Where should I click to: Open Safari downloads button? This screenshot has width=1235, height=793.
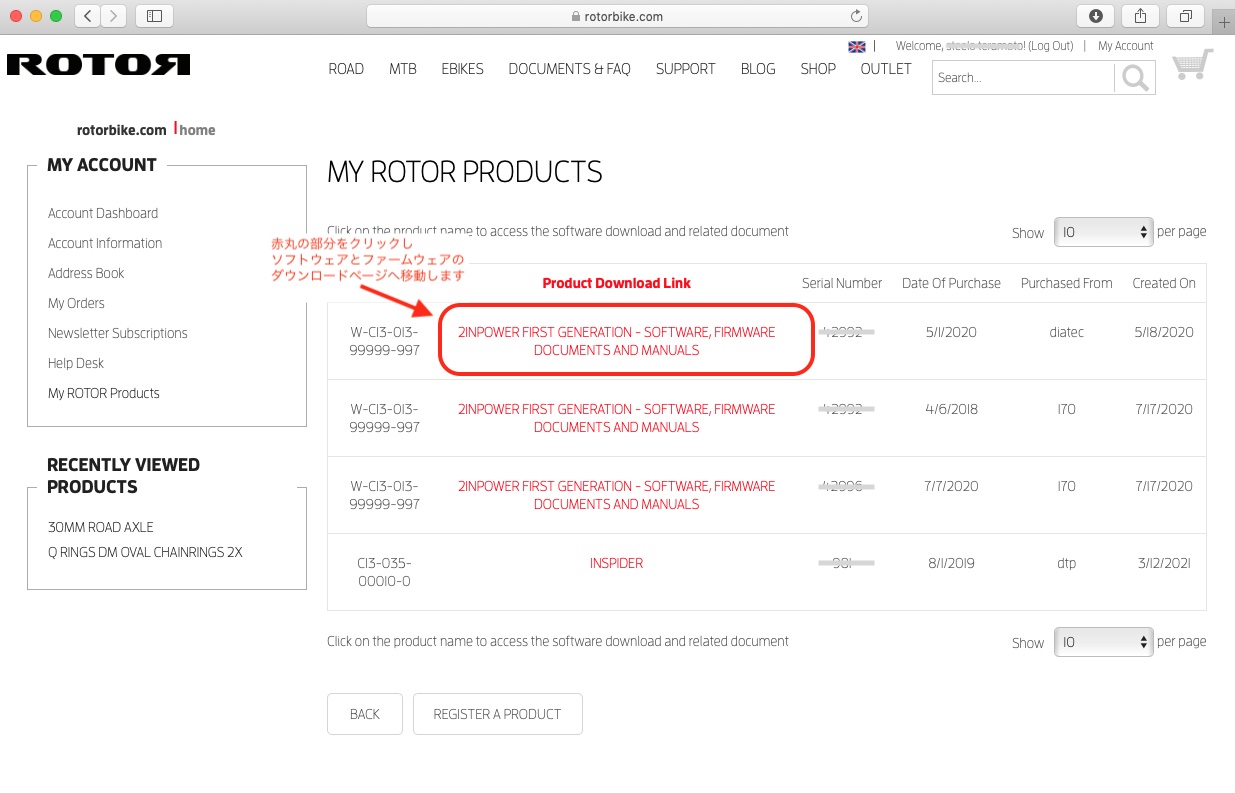[x=1095, y=16]
